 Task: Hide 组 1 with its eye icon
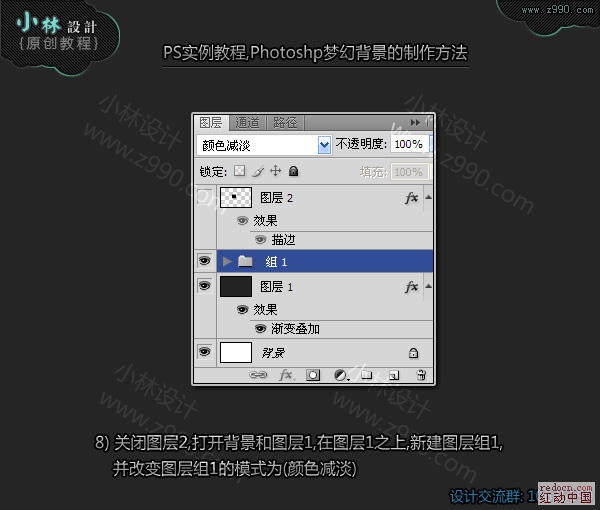pos(204,261)
